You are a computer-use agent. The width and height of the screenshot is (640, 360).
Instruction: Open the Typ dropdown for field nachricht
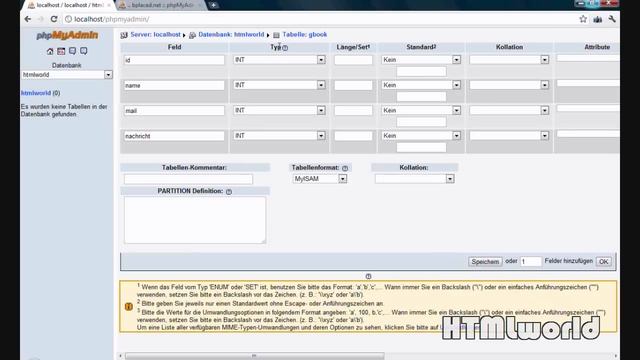click(279, 136)
